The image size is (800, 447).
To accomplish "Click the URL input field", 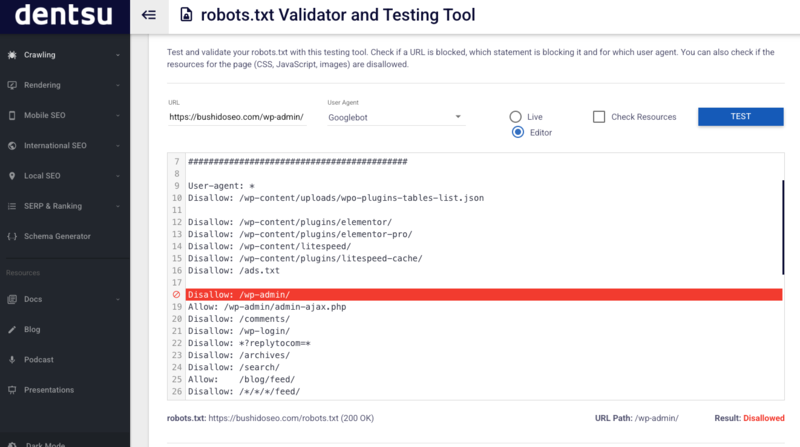I will [x=237, y=117].
